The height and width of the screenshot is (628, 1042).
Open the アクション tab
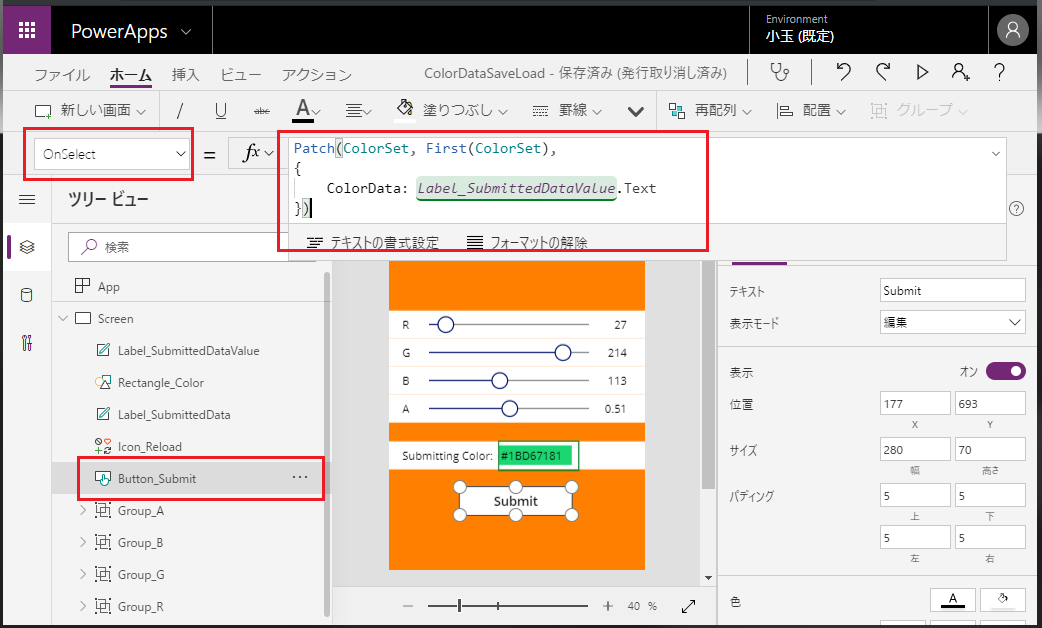point(316,74)
